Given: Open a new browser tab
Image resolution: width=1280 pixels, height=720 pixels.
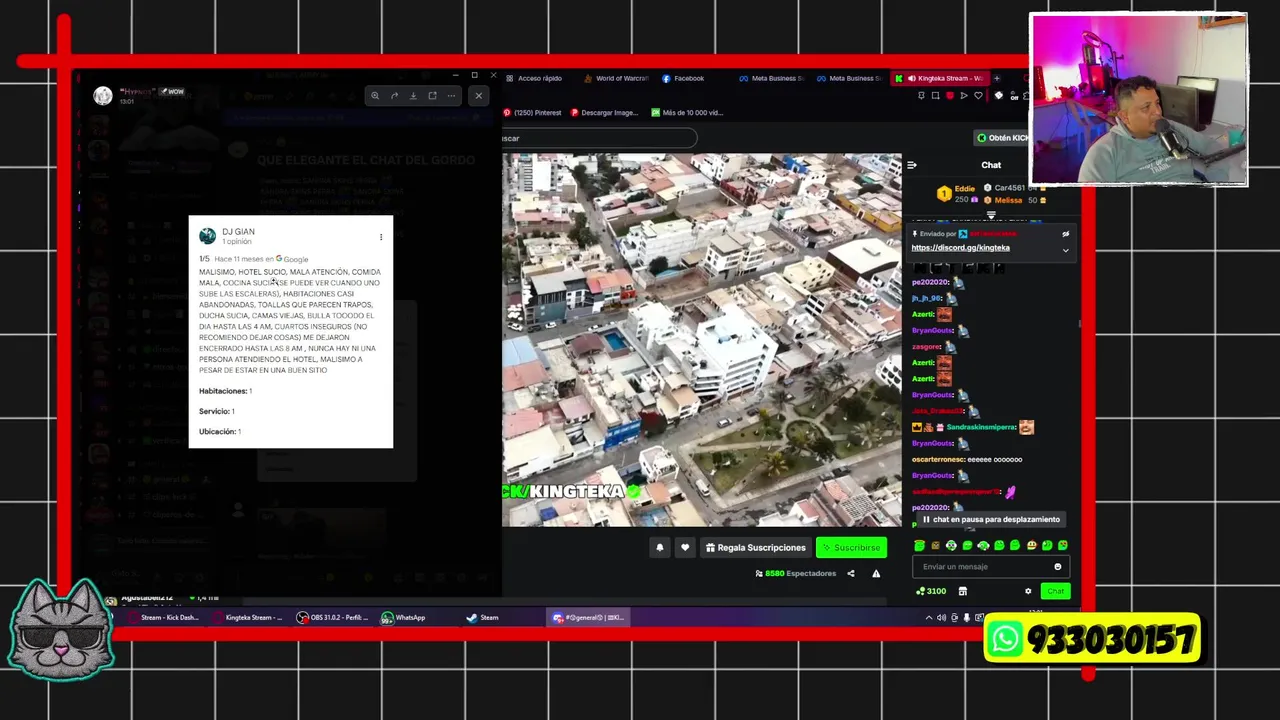Looking at the screenshot, I should pos(996,78).
